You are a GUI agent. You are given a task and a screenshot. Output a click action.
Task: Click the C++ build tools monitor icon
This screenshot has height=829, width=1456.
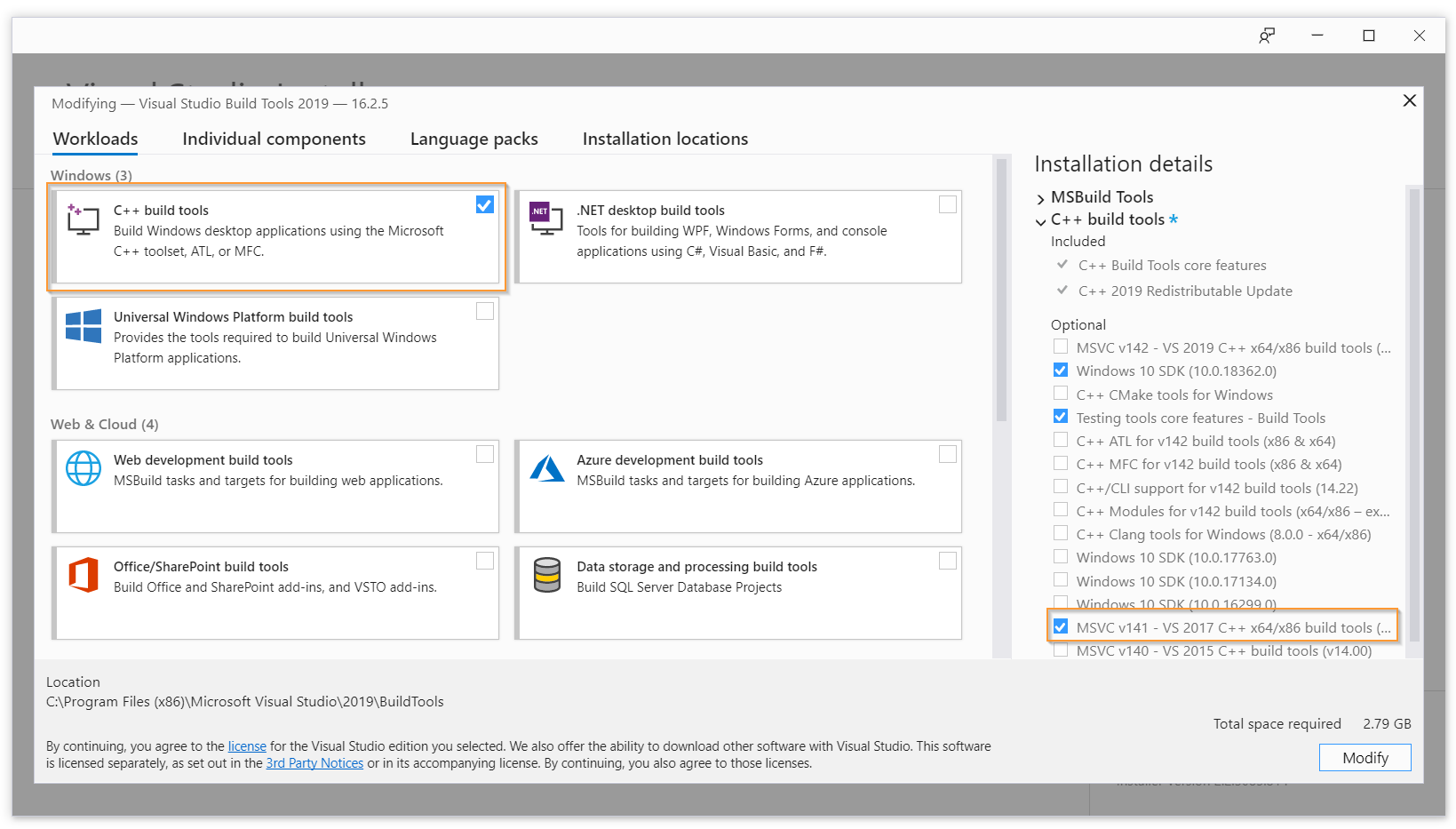tap(83, 219)
